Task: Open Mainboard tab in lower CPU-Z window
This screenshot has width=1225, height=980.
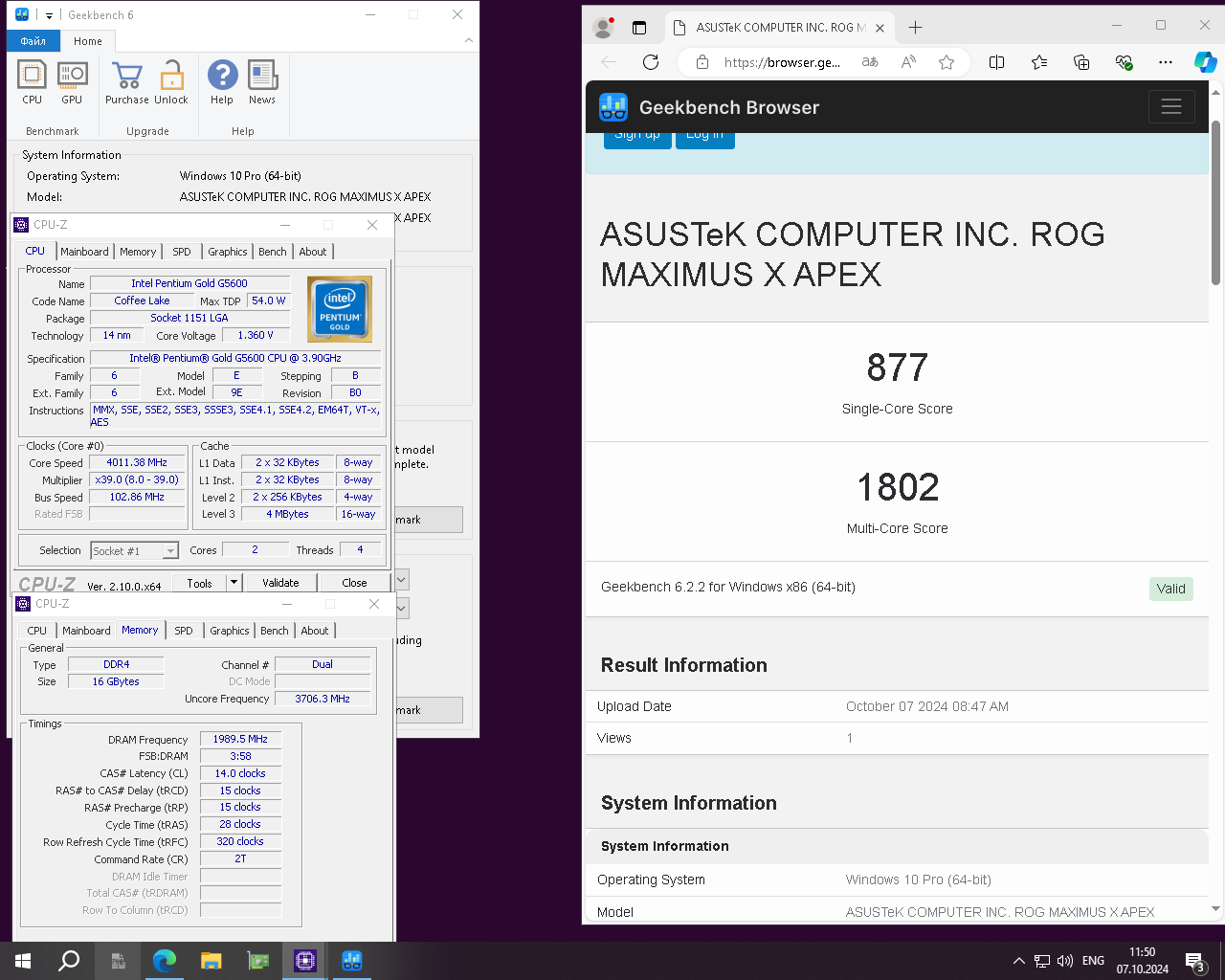Action: pyautogui.click(x=86, y=631)
